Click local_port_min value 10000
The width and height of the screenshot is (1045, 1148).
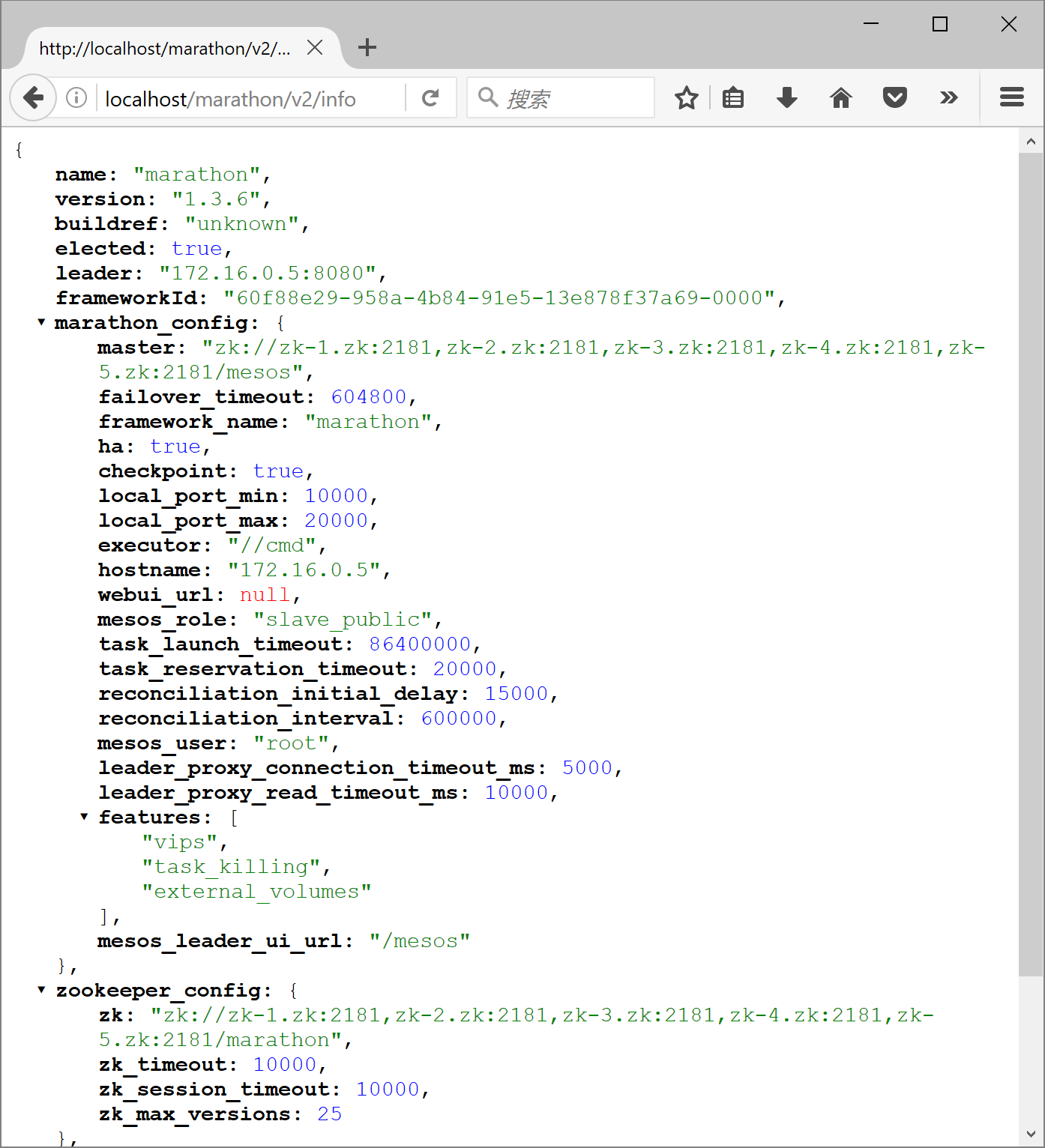click(337, 495)
